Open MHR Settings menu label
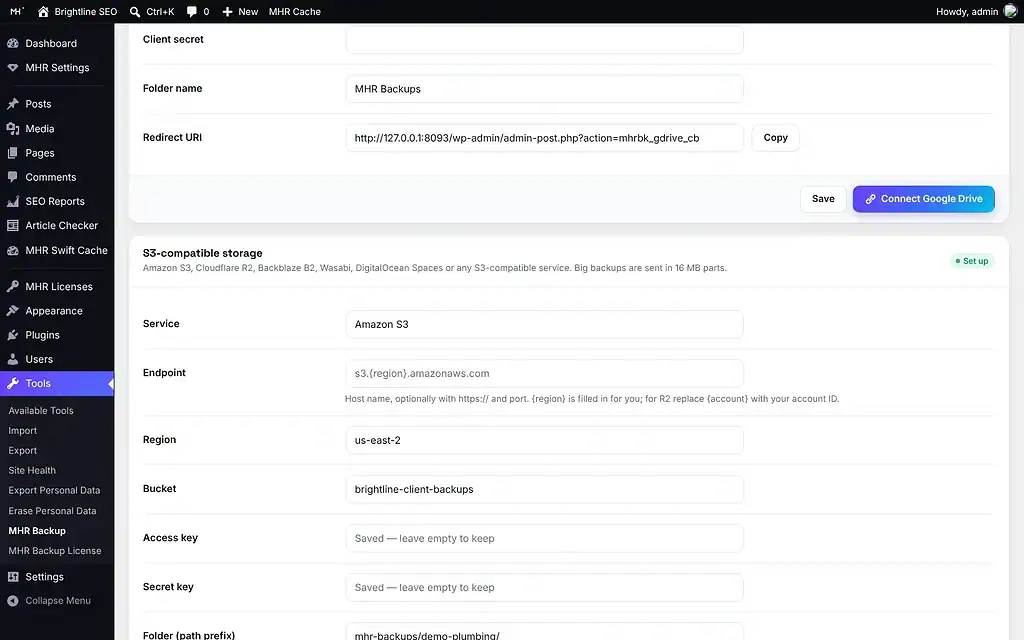The width and height of the screenshot is (1024, 640). pyautogui.click(x=57, y=67)
